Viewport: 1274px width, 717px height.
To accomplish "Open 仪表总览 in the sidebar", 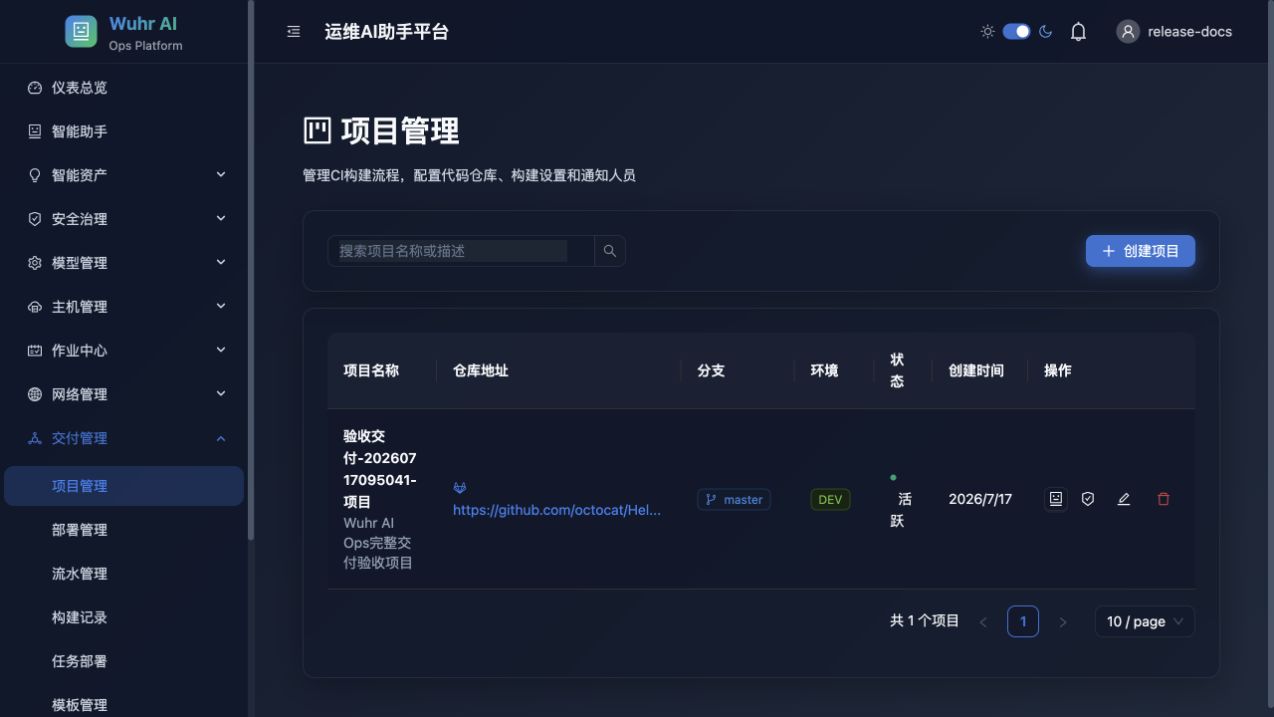I will click(124, 88).
